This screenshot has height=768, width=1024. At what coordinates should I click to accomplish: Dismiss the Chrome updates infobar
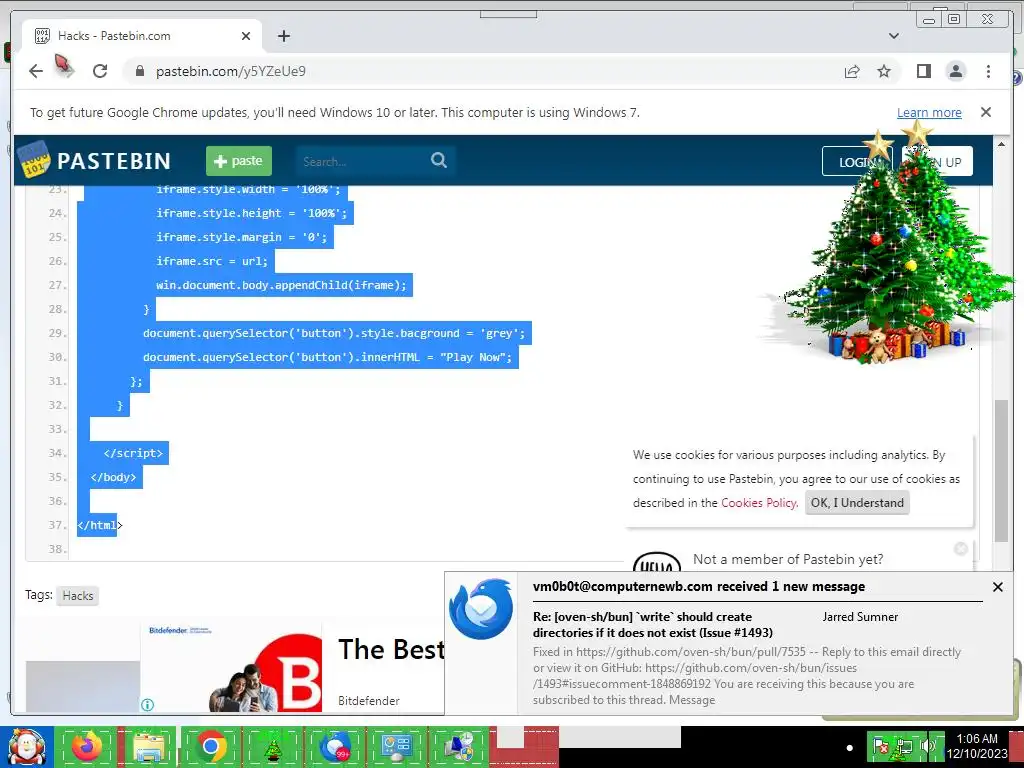pyautogui.click(x=985, y=112)
